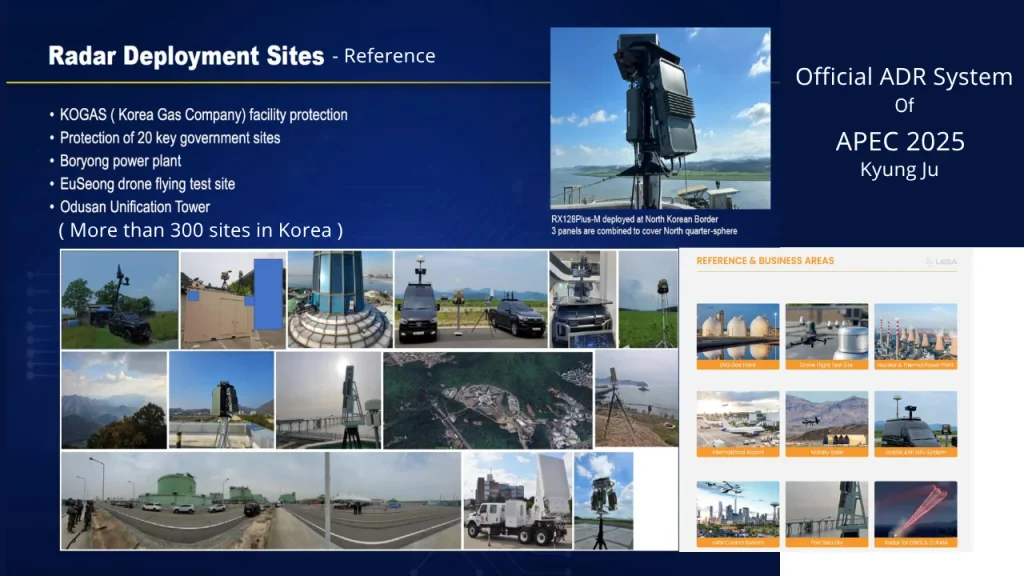Click the LNG Gas Plant card

pos(738,336)
